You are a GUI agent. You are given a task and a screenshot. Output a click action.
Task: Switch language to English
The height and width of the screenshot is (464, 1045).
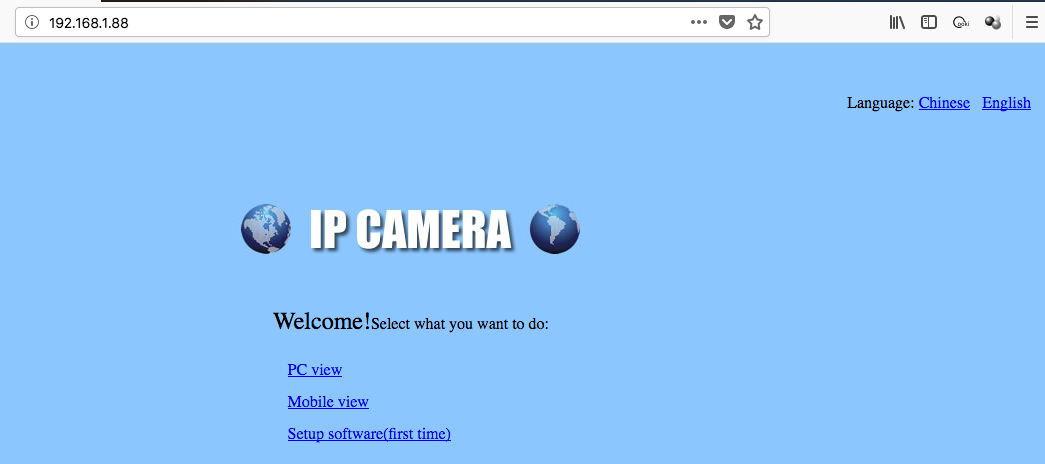point(1006,103)
